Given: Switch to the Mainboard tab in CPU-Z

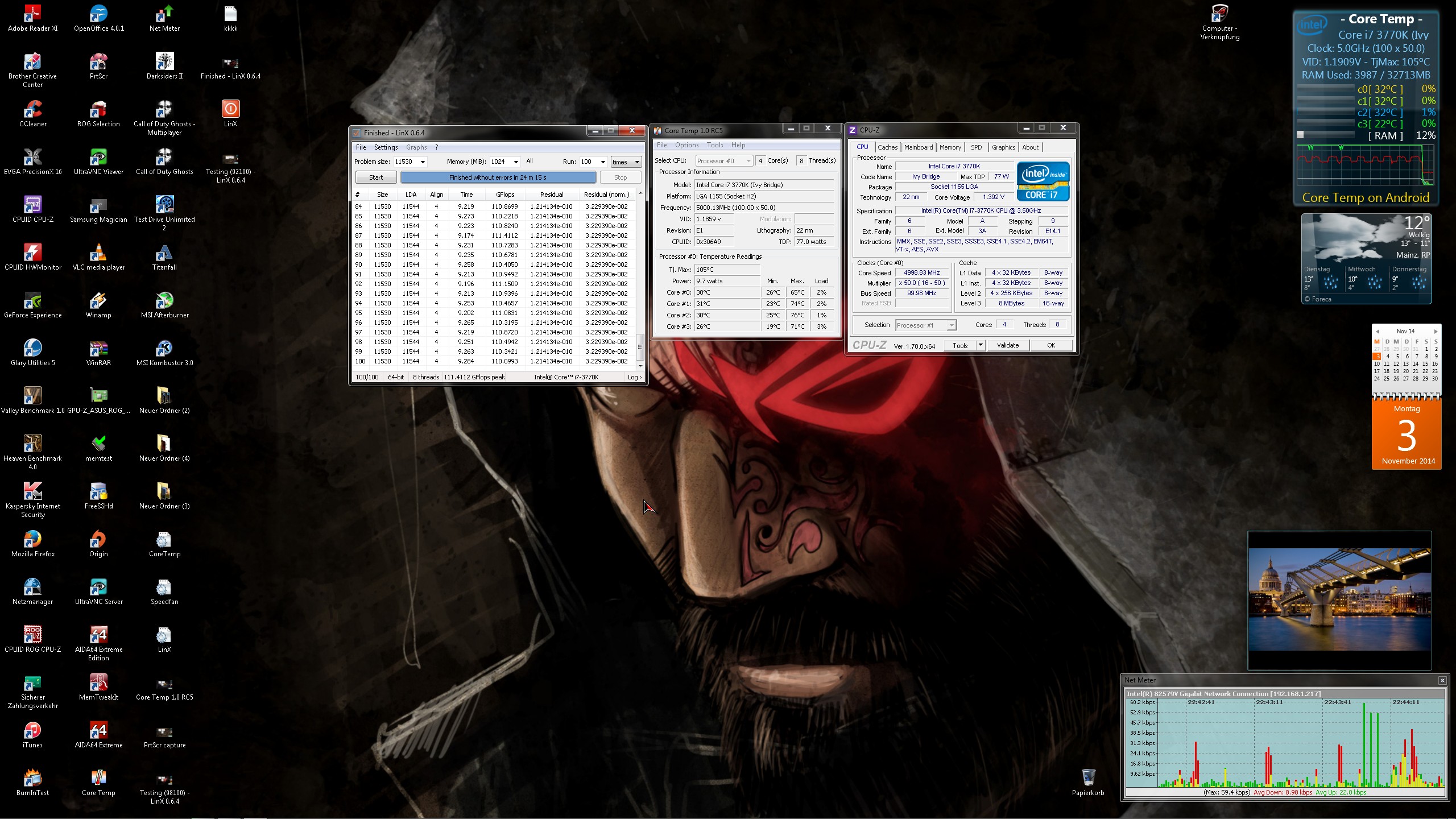Looking at the screenshot, I should 919,147.
